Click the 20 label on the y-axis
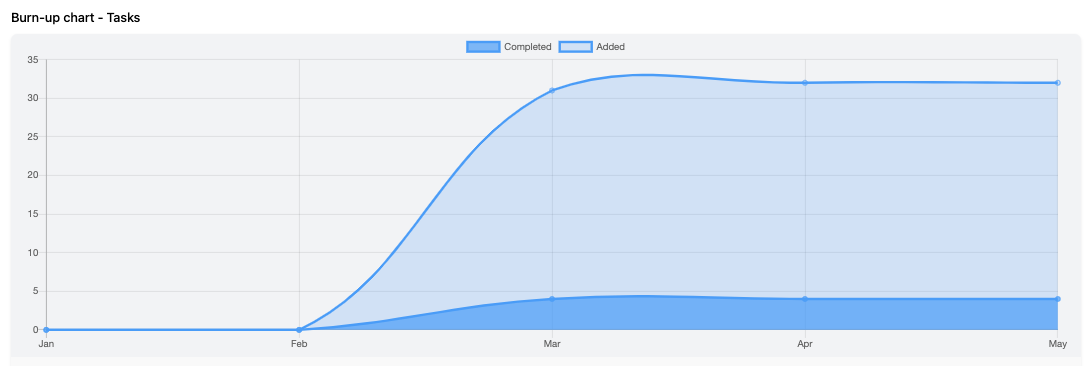 point(33,175)
